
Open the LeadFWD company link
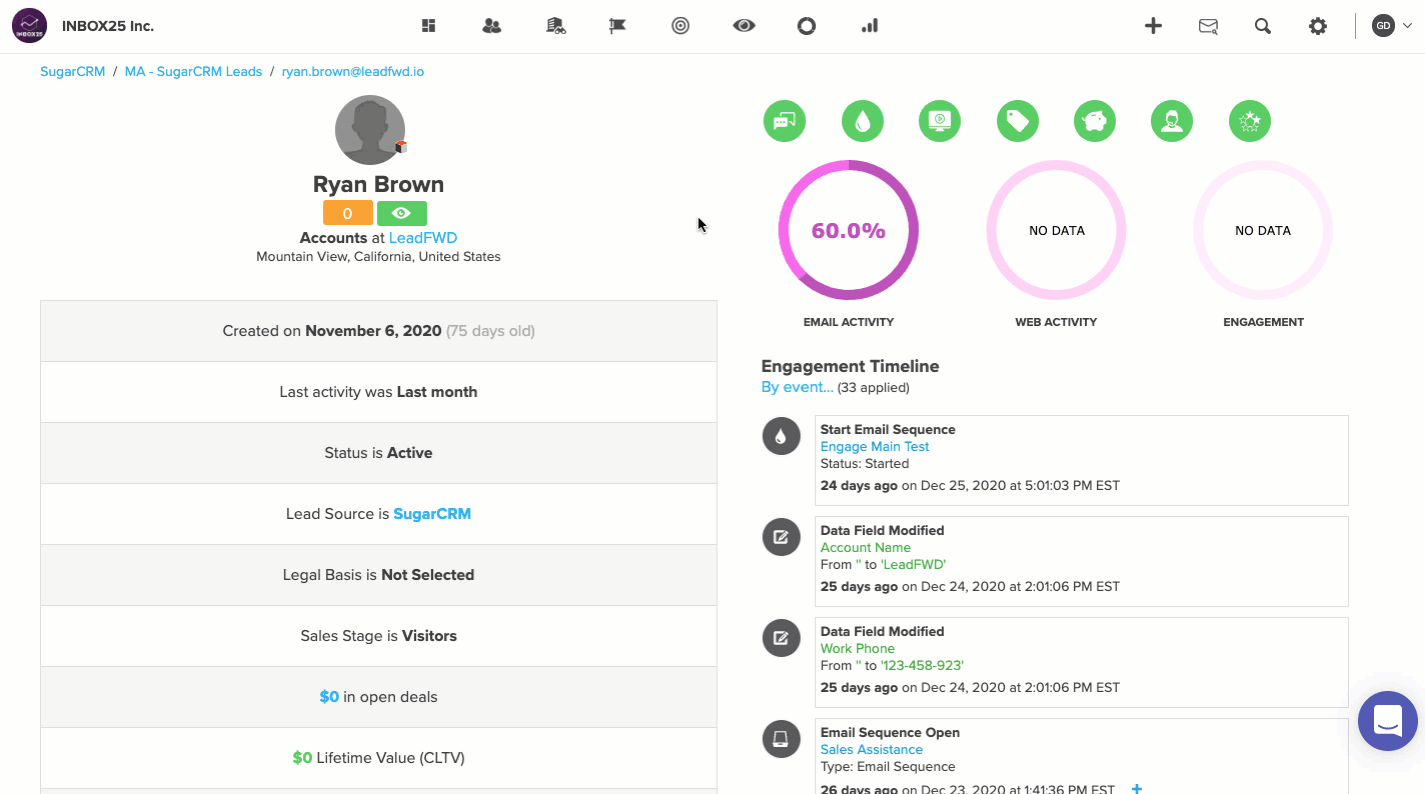(x=423, y=238)
